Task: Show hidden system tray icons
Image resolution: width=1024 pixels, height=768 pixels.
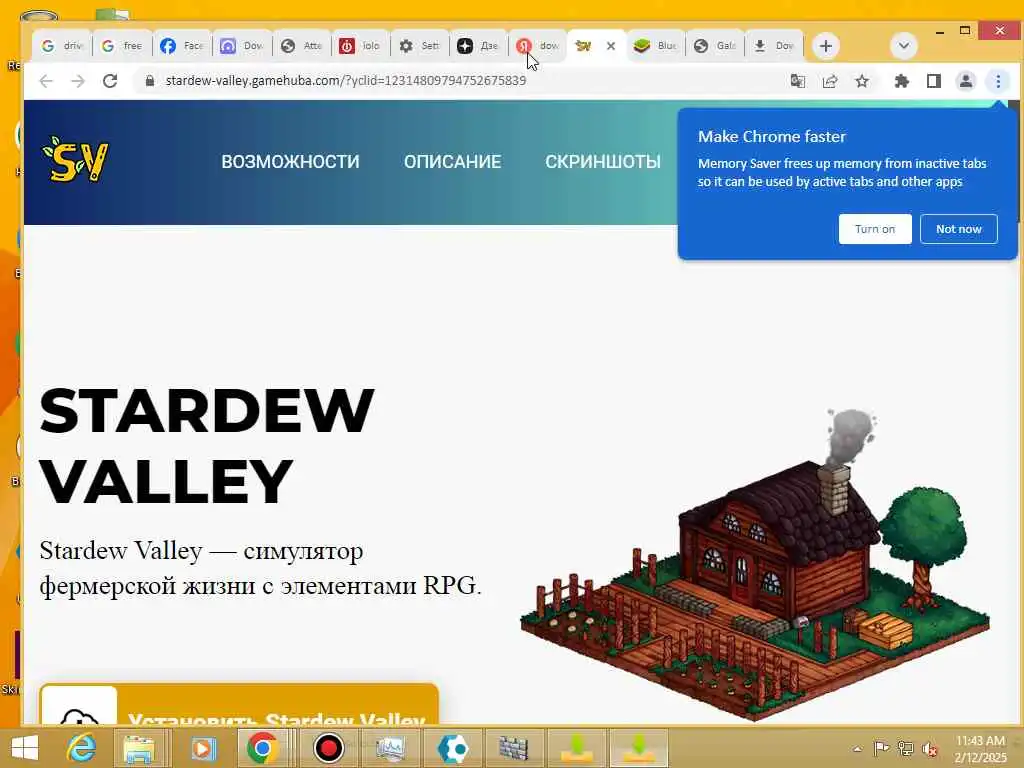Action: 857,749
